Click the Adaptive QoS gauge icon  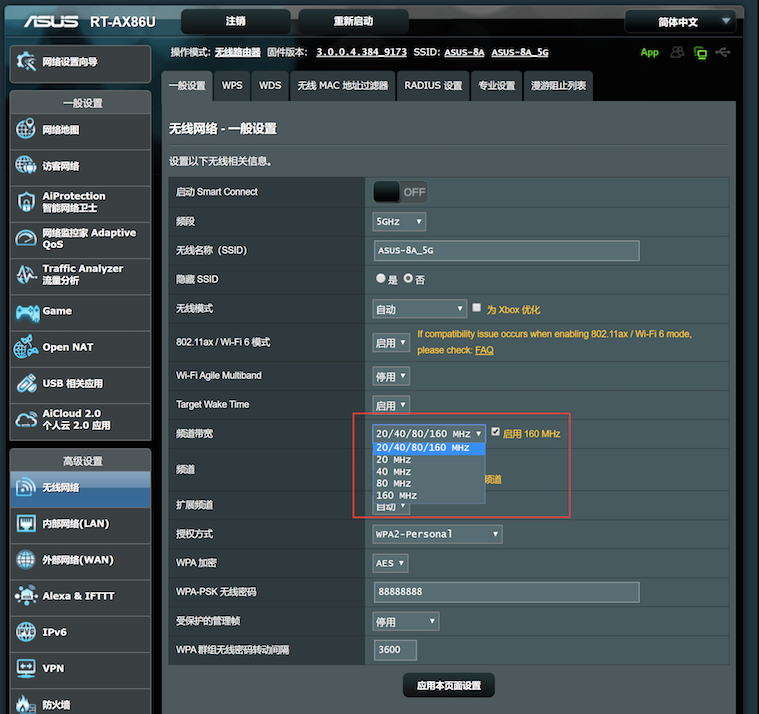pyautogui.click(x=26, y=238)
